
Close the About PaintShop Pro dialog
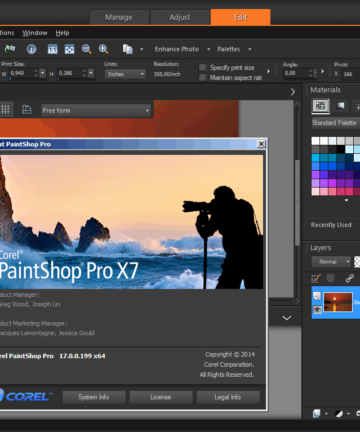[261, 144]
